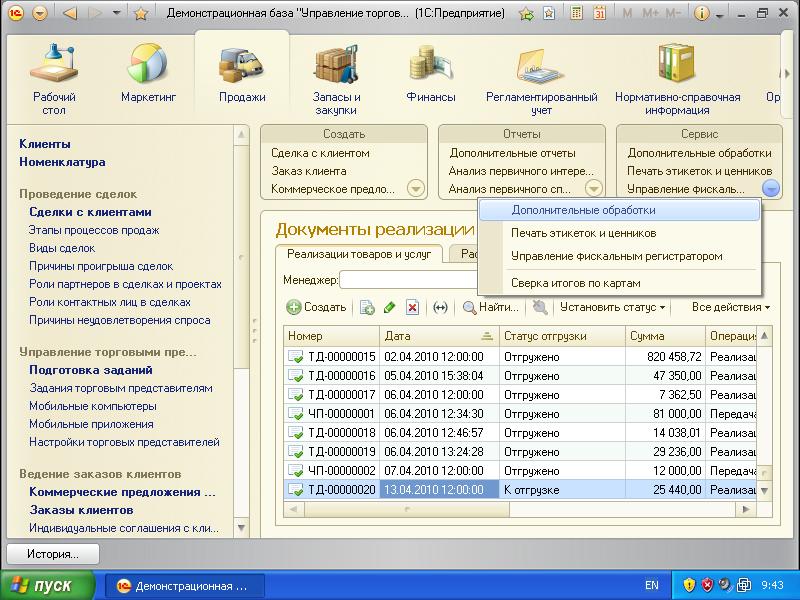Select Сверка итогов по картам menu item
The height and width of the screenshot is (600, 800).
pyautogui.click(x=575, y=283)
